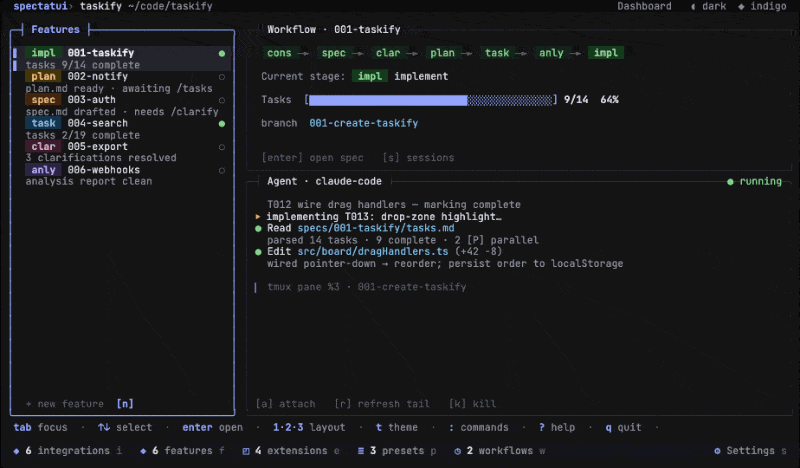Click + new feature [n]
Image resolution: width=800 pixels, height=468 pixels.
[x=80, y=404]
